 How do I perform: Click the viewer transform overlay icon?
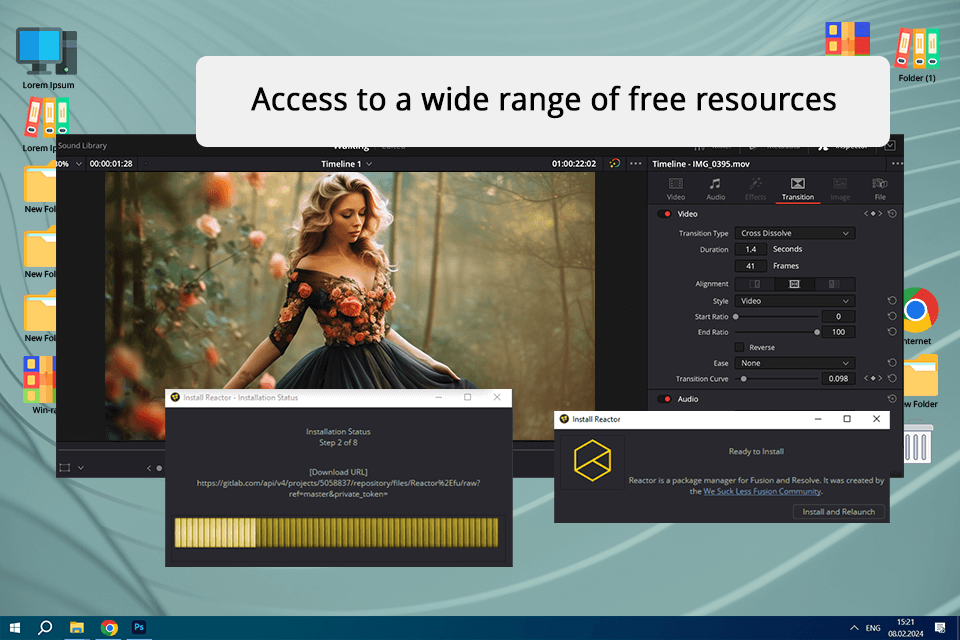[64, 468]
